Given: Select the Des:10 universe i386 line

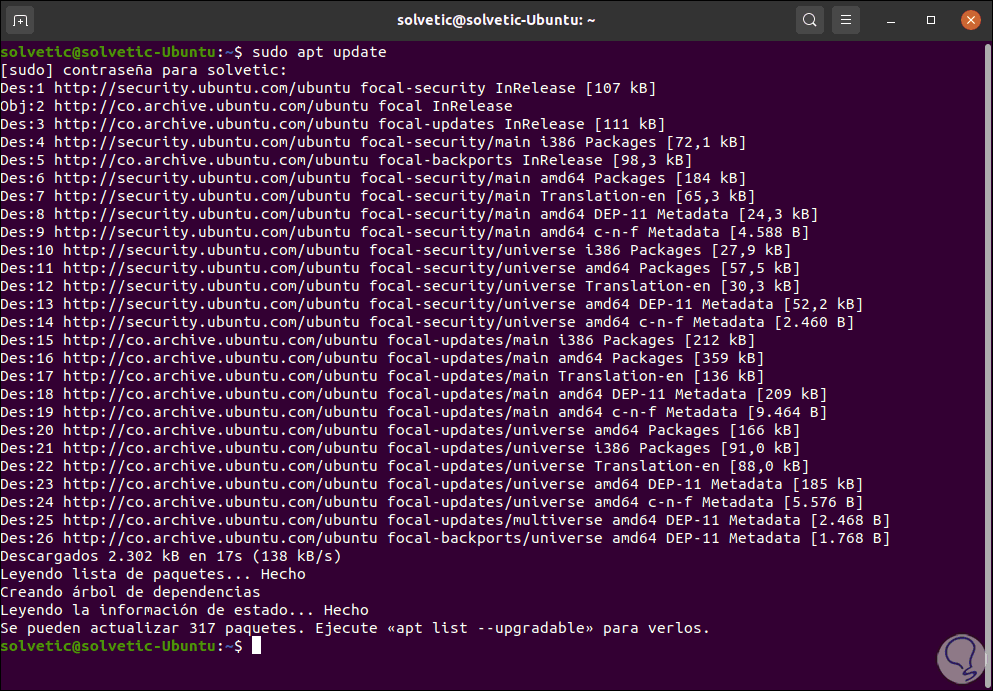Looking at the screenshot, I should 396,250.
